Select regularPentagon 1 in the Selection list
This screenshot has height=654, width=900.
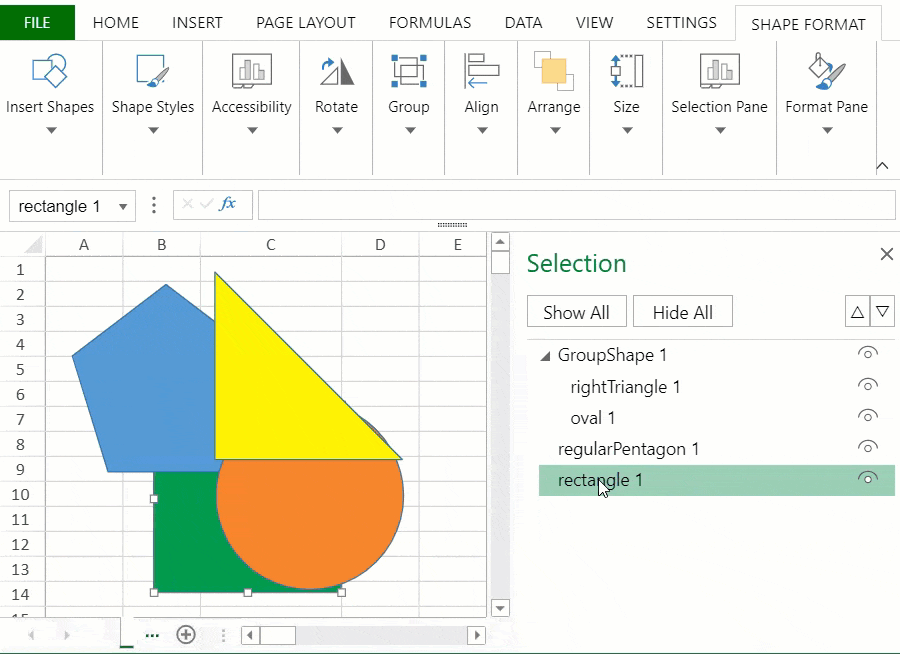[x=628, y=449]
